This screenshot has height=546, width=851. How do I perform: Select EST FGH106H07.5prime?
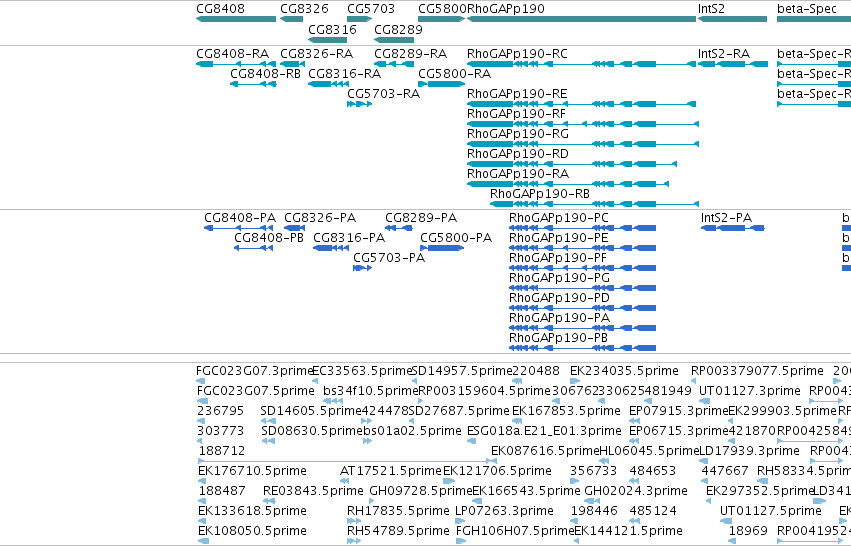(x=461, y=542)
